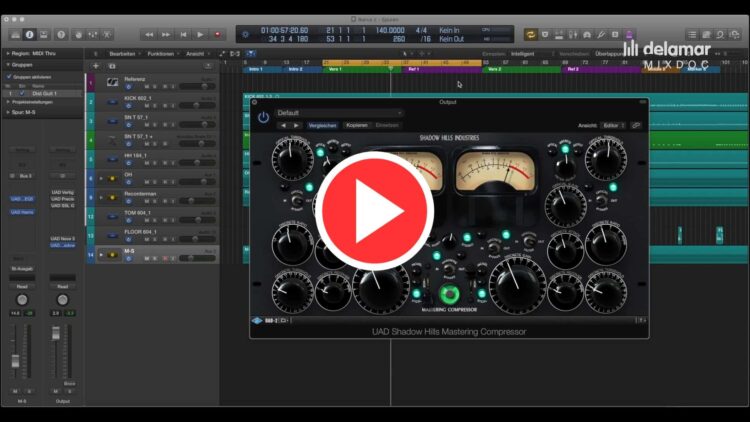Go to beginning with the transport button

click(183, 35)
